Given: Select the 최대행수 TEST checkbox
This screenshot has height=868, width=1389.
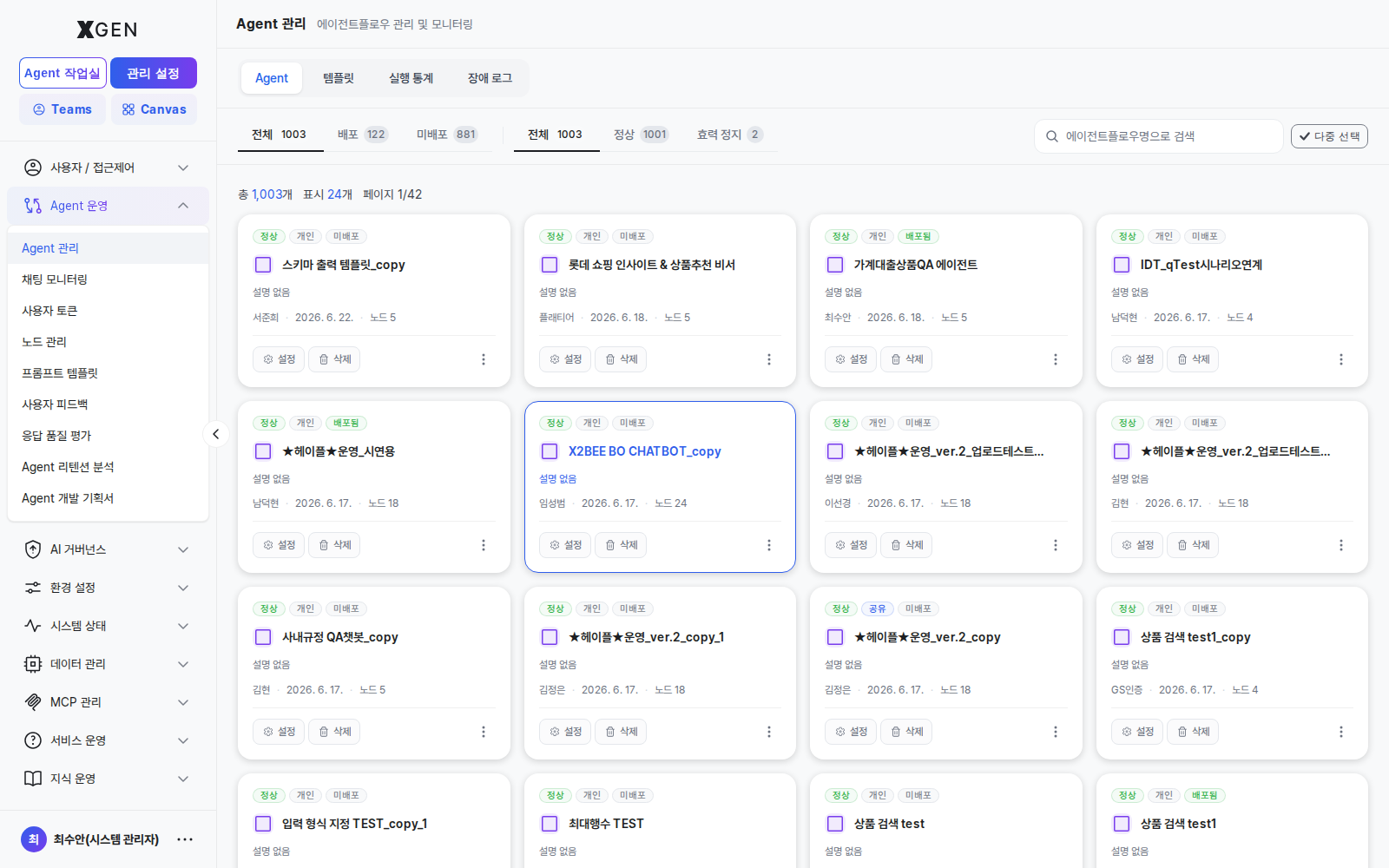Looking at the screenshot, I should pyautogui.click(x=550, y=824).
